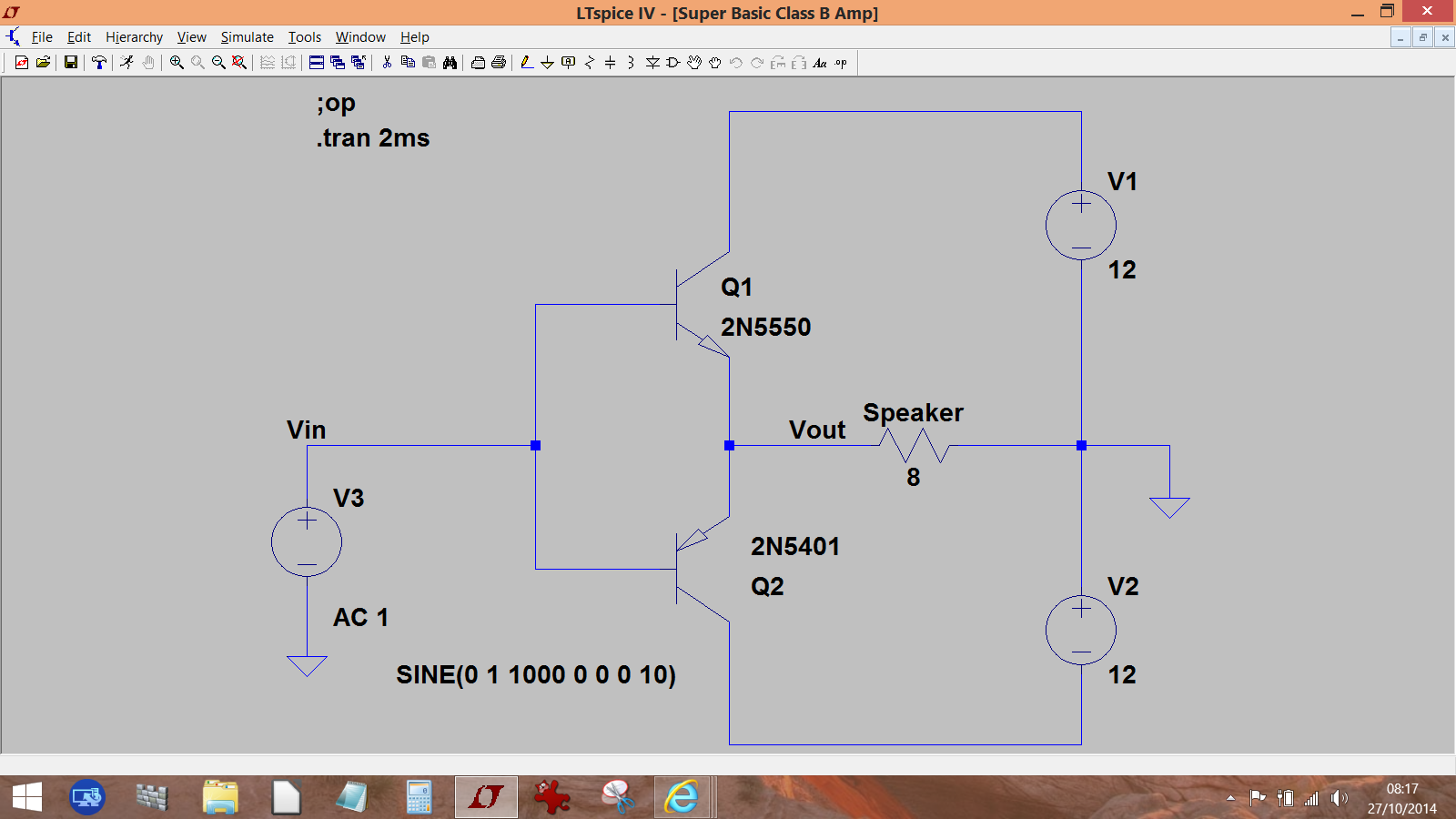This screenshot has height=819, width=1456.
Task: Print the schematic with the printer icon
Action: pyautogui.click(x=499, y=63)
